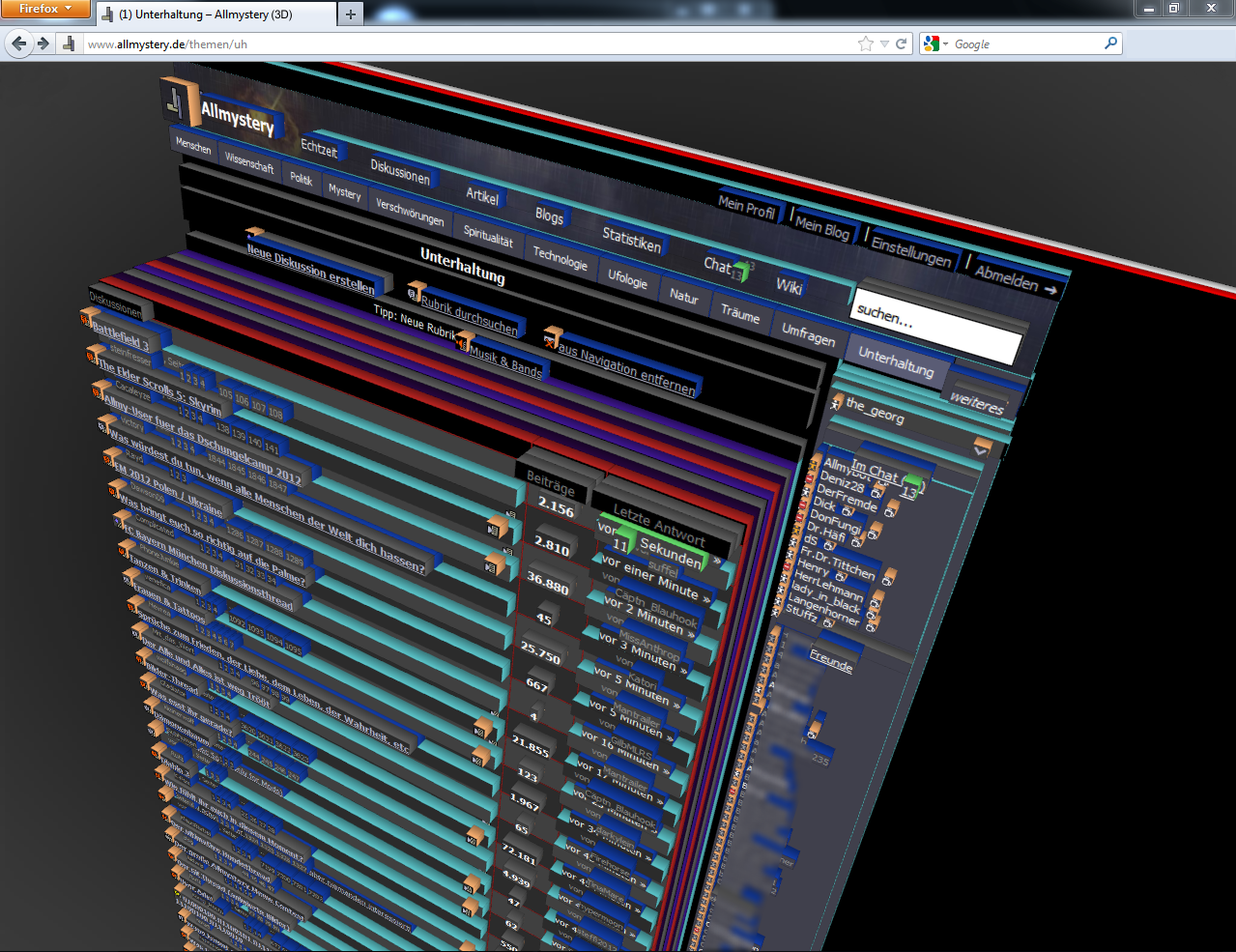This screenshot has width=1236, height=952.
Task: Open the Diskussionen menu item
Action: tap(400, 172)
